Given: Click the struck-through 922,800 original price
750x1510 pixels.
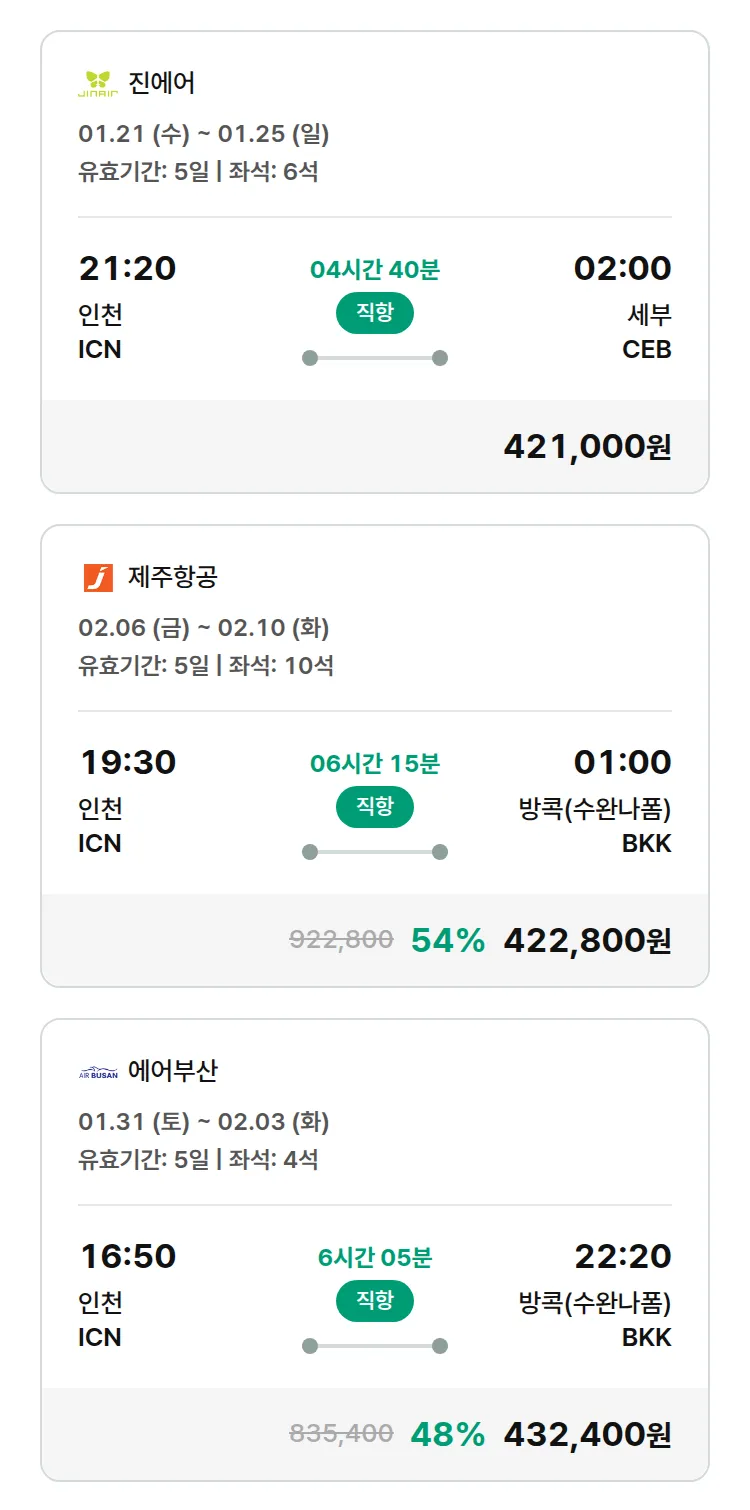Looking at the screenshot, I should [x=341, y=940].
